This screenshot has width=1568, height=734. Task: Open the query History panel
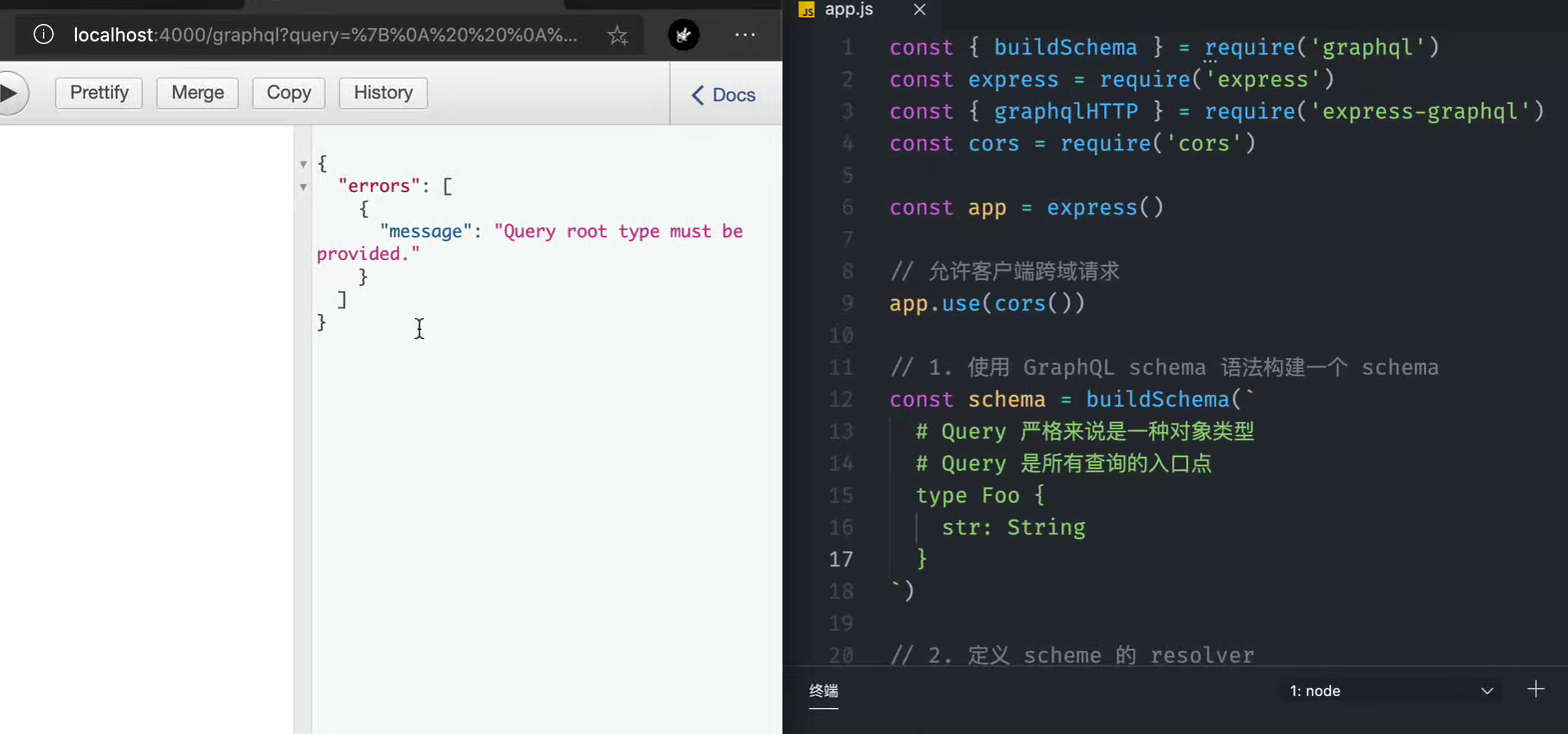(x=383, y=93)
